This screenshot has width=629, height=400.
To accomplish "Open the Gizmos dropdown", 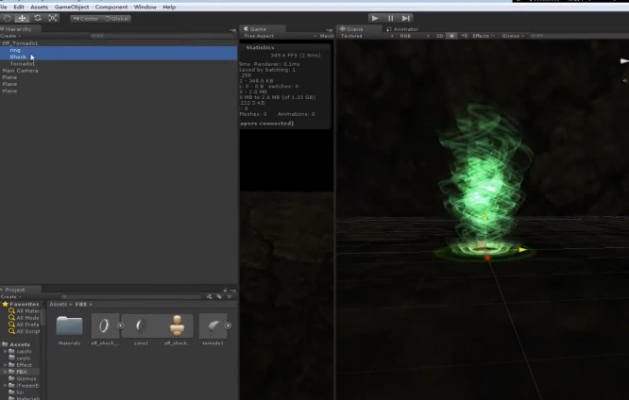I will (x=513, y=36).
